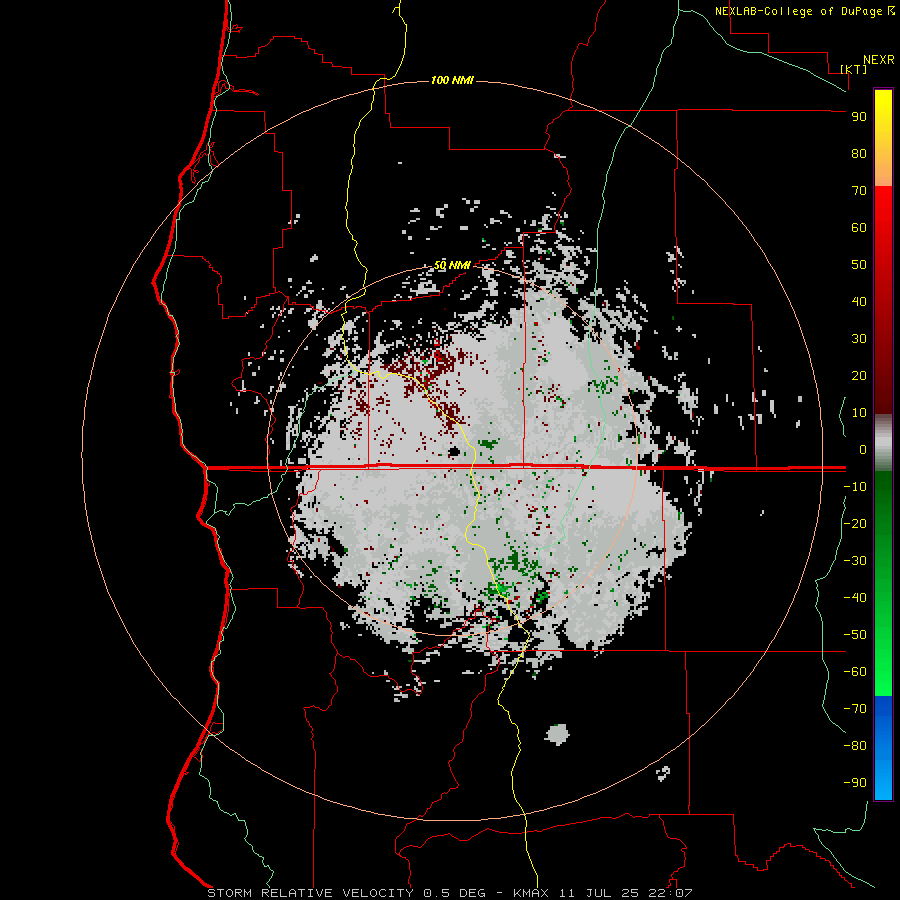Click the yellow top of color bar
The height and width of the screenshot is (900, 900).
click(883, 109)
